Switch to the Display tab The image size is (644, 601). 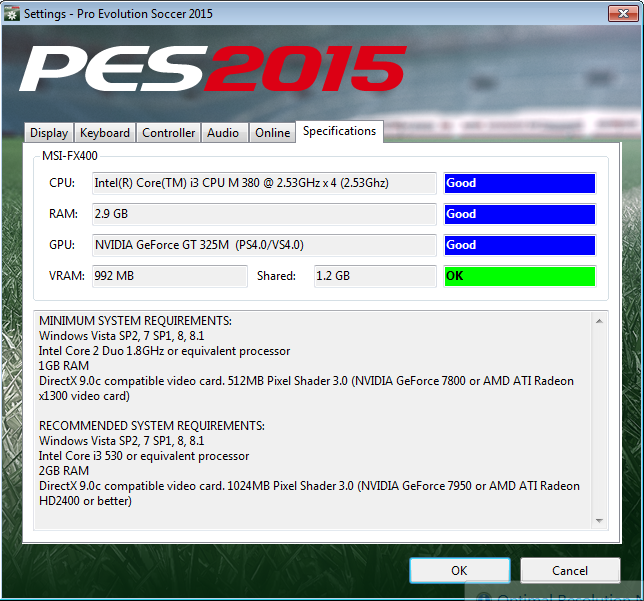pos(49,133)
